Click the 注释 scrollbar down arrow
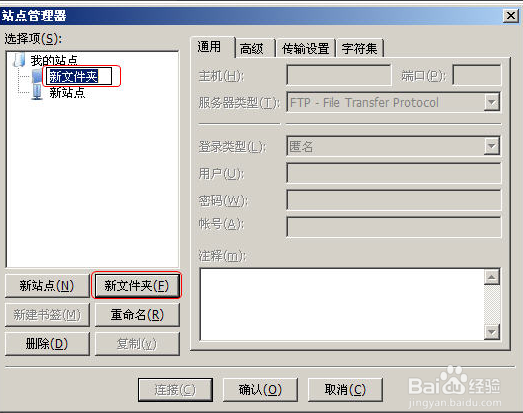Image resolution: width=523 pixels, height=413 pixels. pyautogui.click(x=492, y=332)
